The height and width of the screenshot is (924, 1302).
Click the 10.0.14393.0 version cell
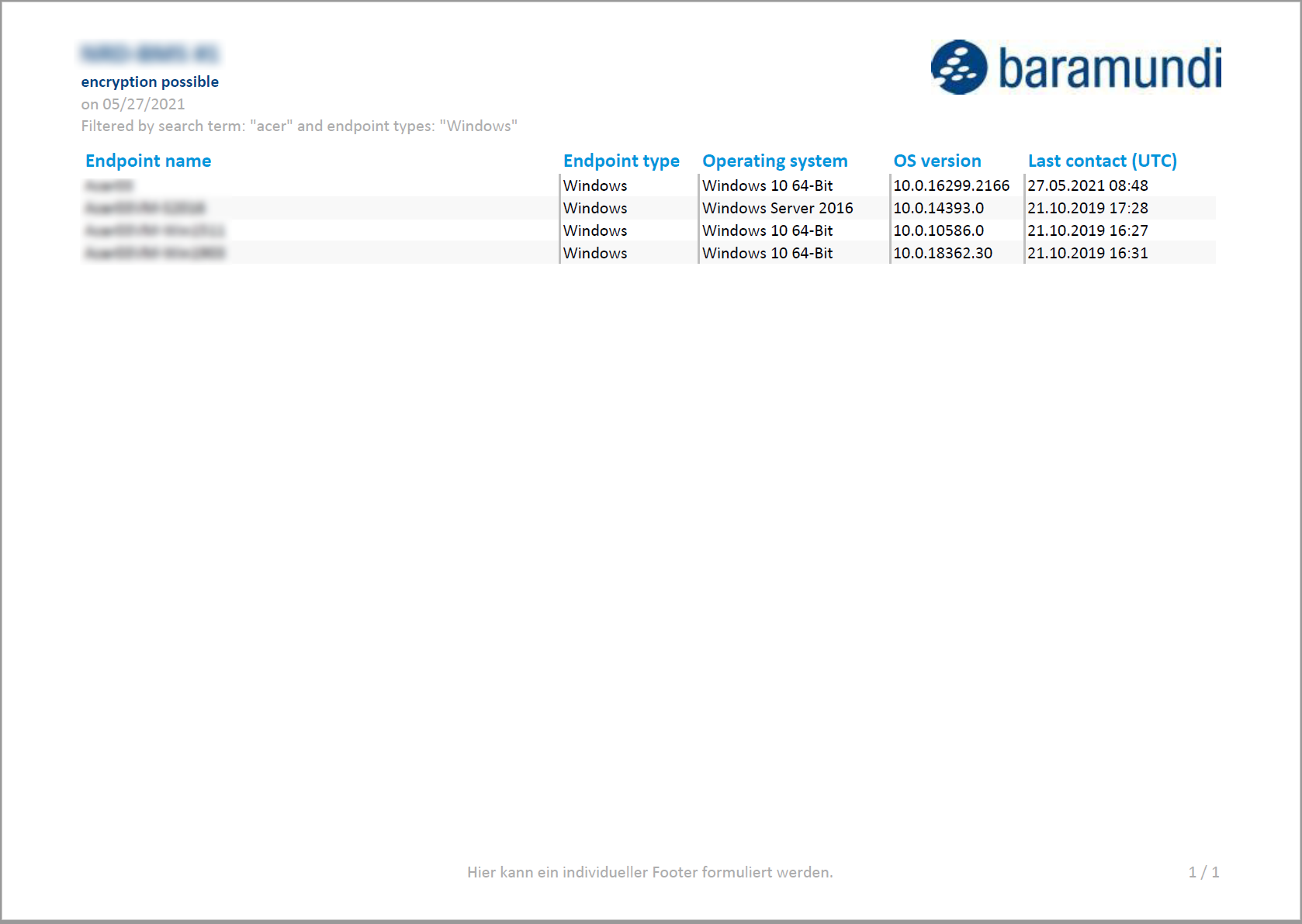(x=938, y=208)
